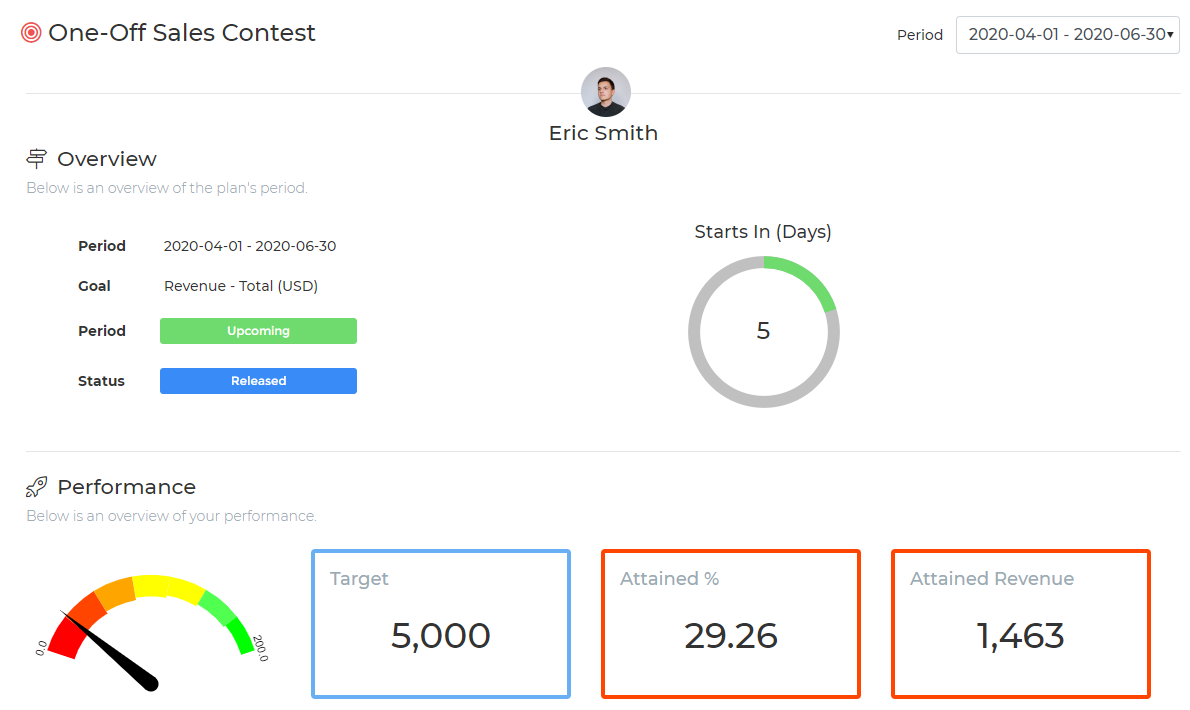
Task: Click the signpost icon next to Overview
Action: (x=37, y=159)
